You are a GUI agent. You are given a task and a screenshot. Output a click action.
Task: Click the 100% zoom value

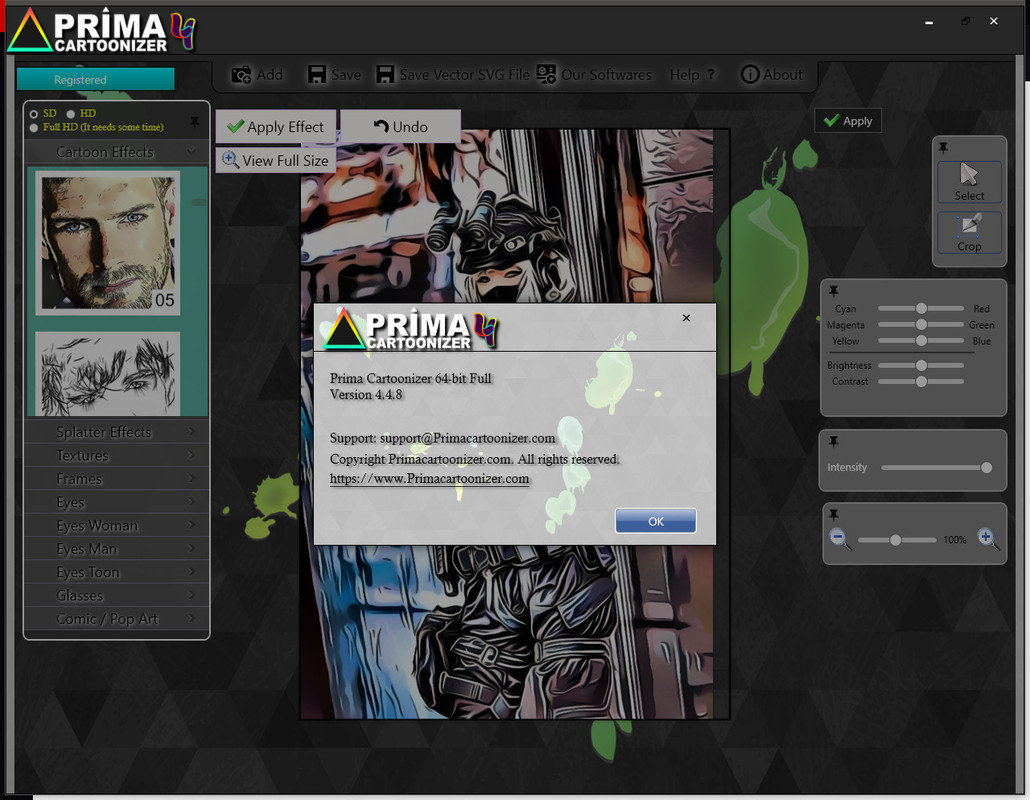coord(954,540)
